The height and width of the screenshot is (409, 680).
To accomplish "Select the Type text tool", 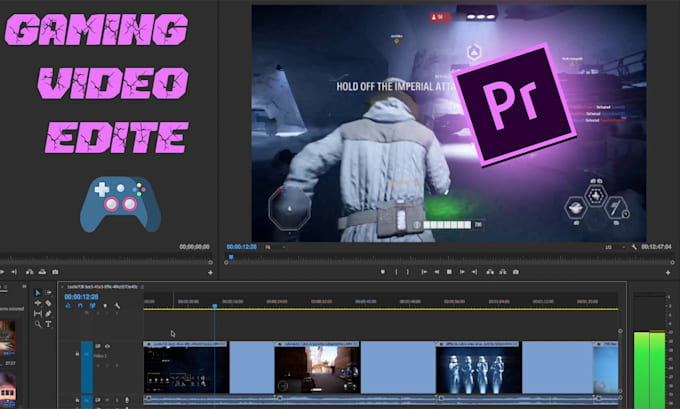I will tap(48, 324).
